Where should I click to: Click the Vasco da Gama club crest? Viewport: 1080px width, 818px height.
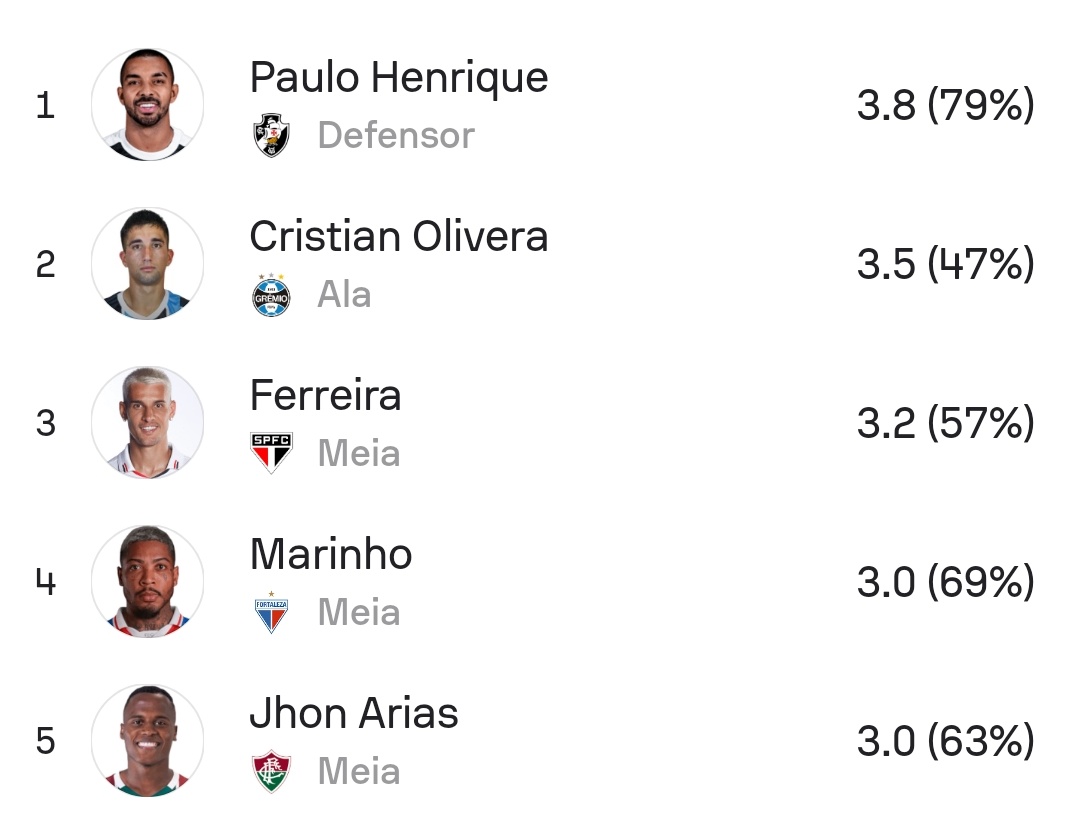(271, 135)
